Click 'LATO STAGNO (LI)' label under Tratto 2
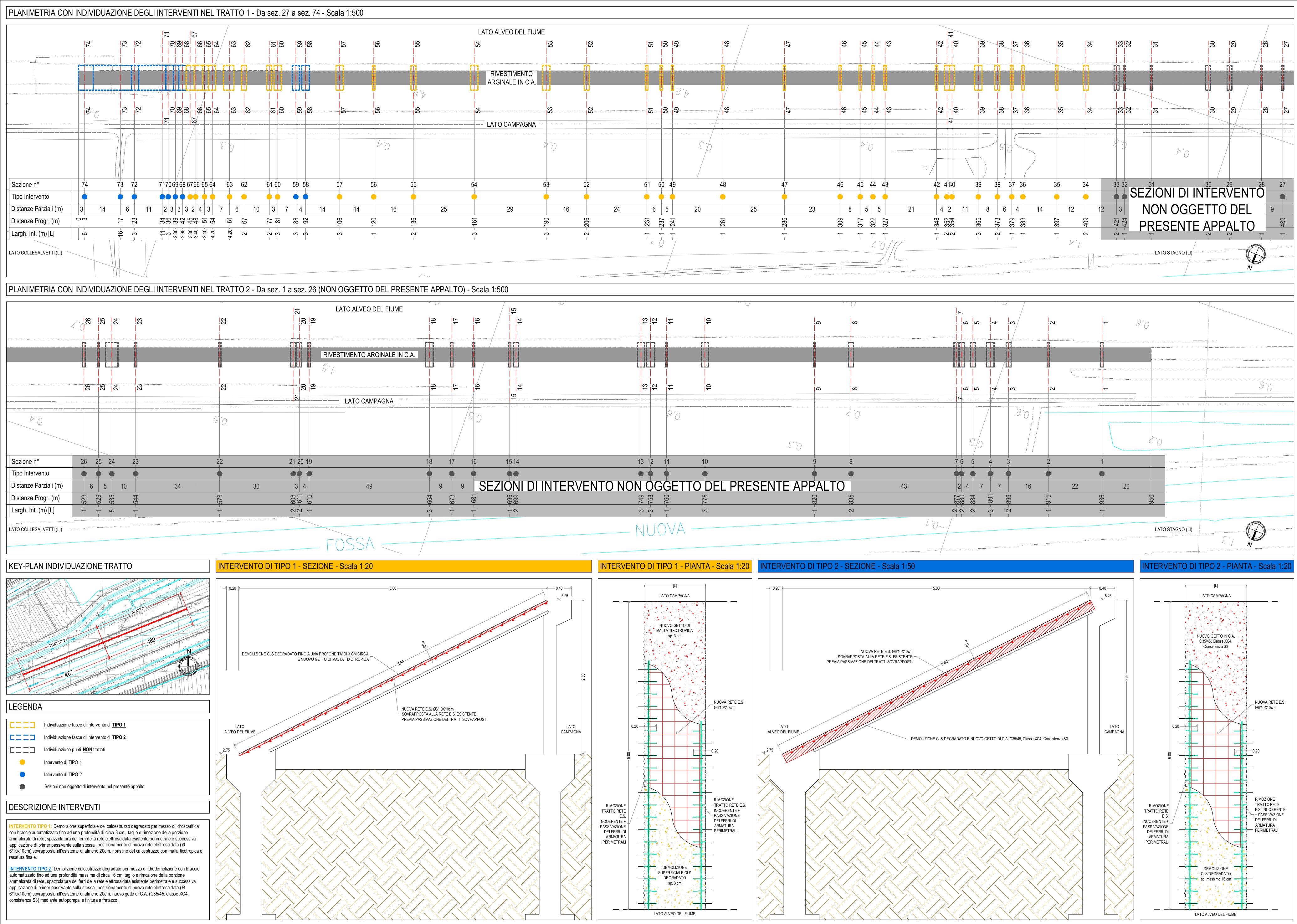The width and height of the screenshot is (1297, 924). [1174, 529]
